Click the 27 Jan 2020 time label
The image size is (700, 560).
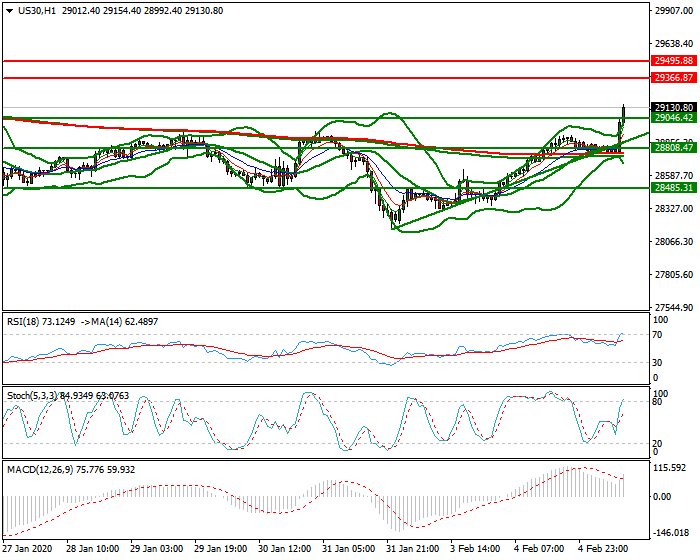(27, 548)
